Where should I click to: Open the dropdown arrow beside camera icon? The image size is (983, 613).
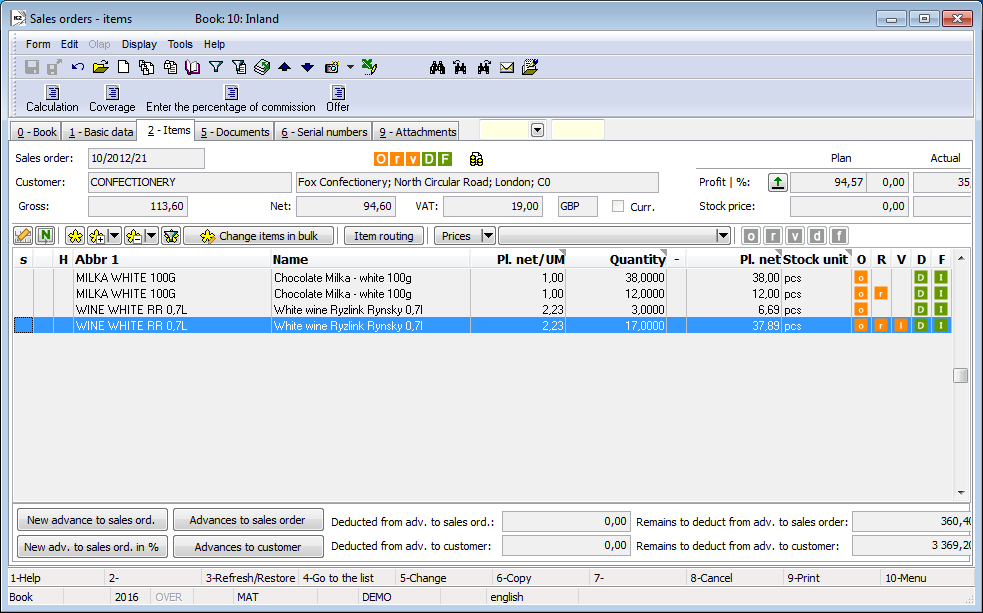[x=350, y=67]
